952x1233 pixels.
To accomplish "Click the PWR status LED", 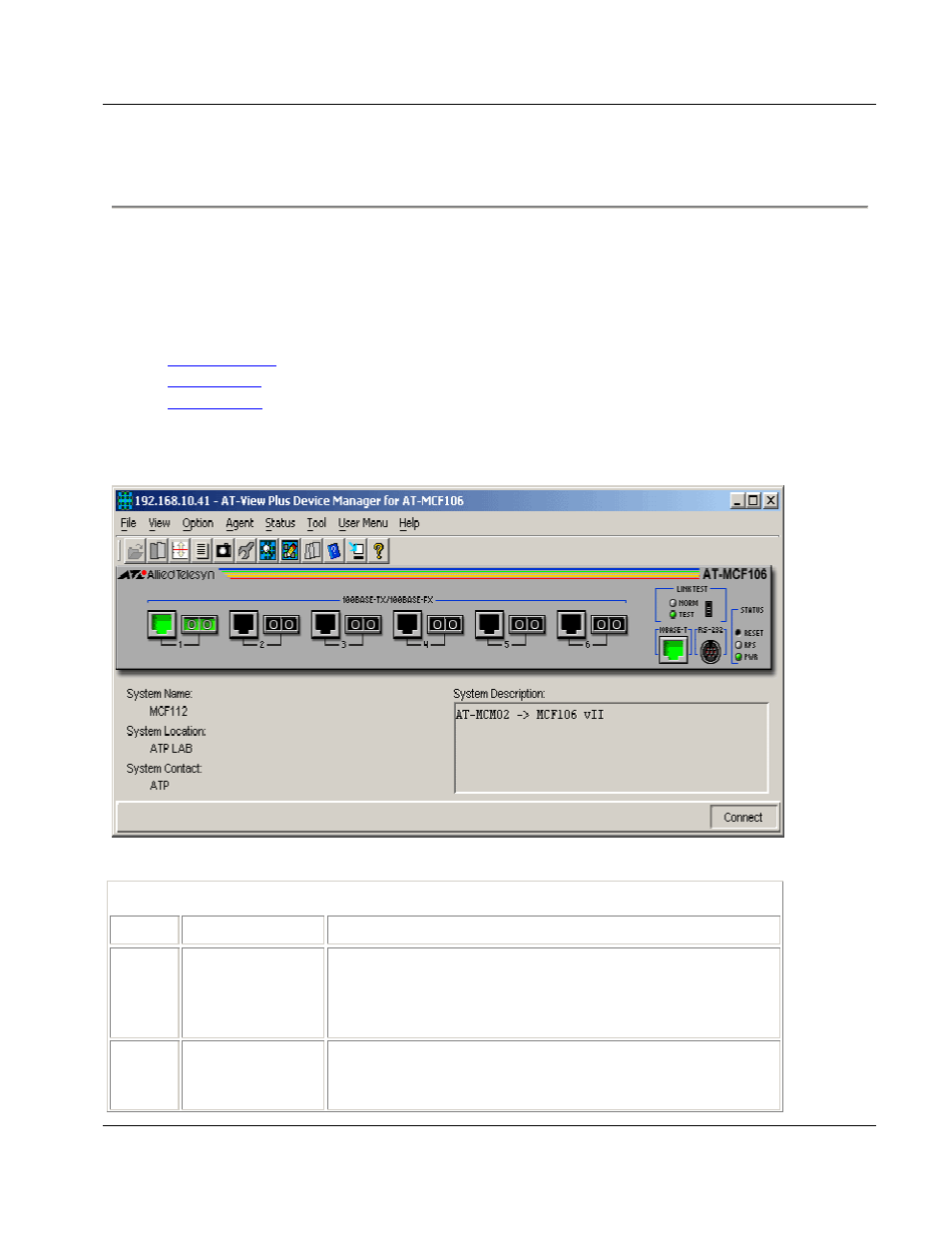I will click(x=738, y=657).
